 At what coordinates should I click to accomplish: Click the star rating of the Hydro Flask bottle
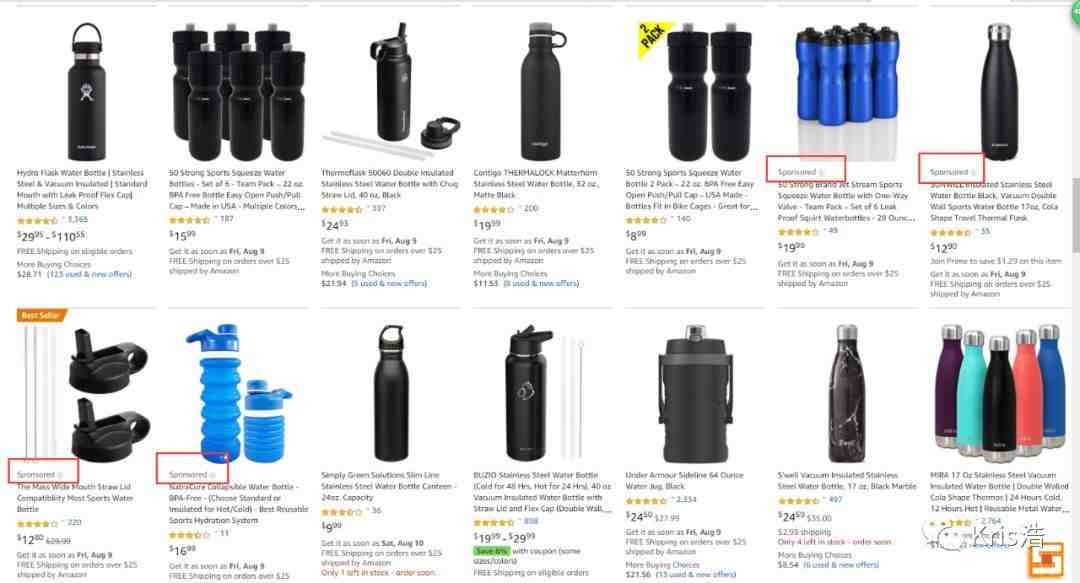(x=37, y=221)
